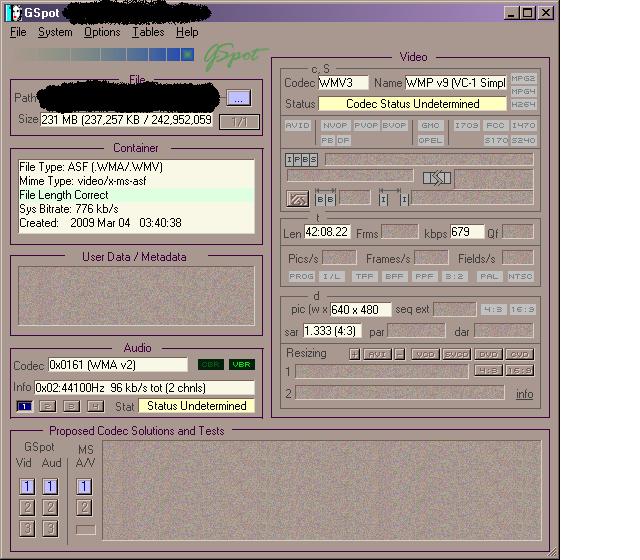640x560 pixels.
Task: Click the PROG indicator
Action: (301, 276)
